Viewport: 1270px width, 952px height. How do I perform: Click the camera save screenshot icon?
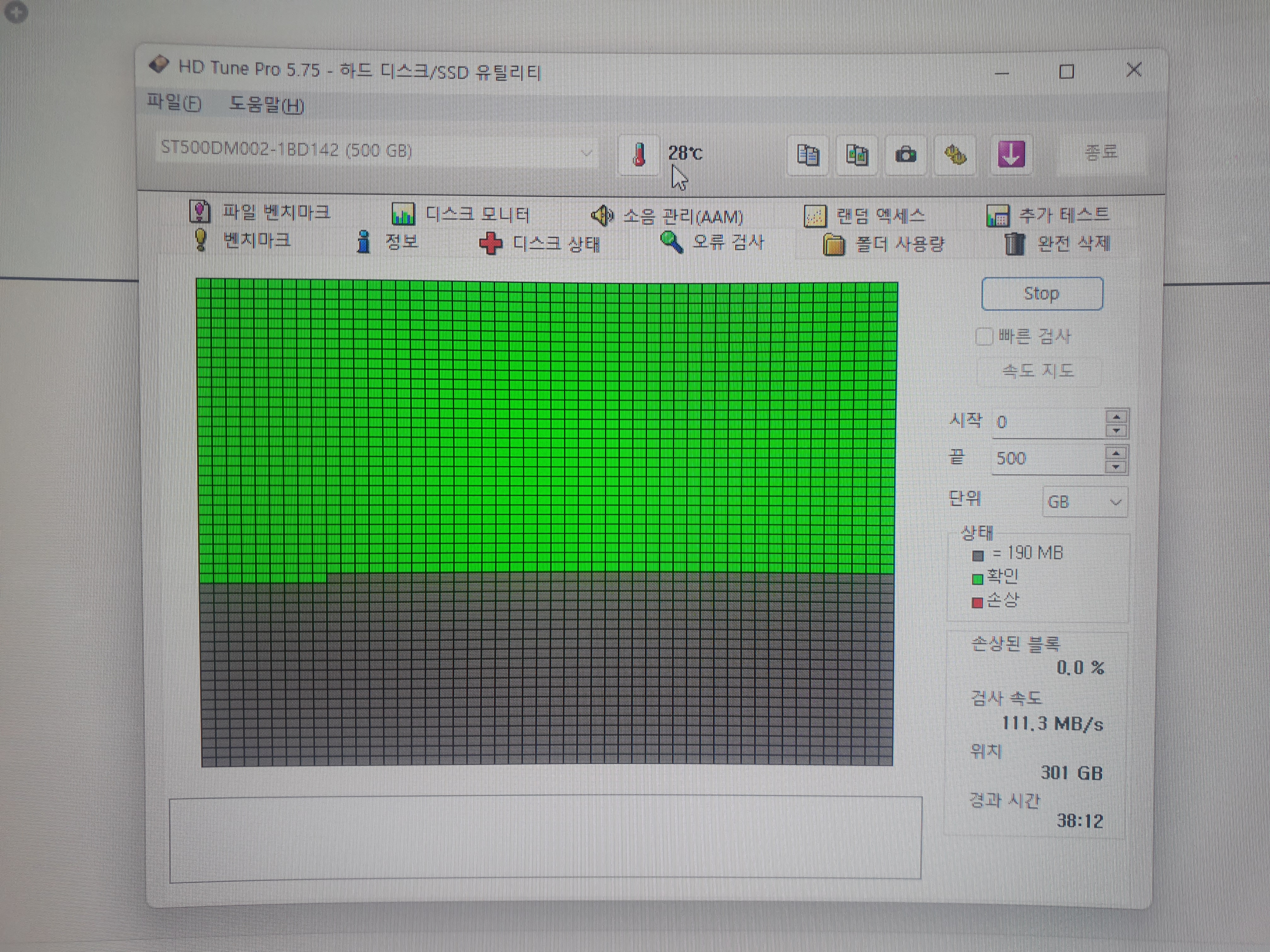coord(906,155)
